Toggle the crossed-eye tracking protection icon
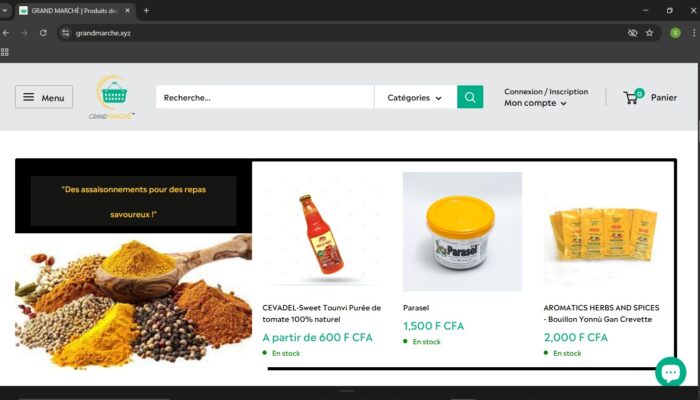 [632, 33]
